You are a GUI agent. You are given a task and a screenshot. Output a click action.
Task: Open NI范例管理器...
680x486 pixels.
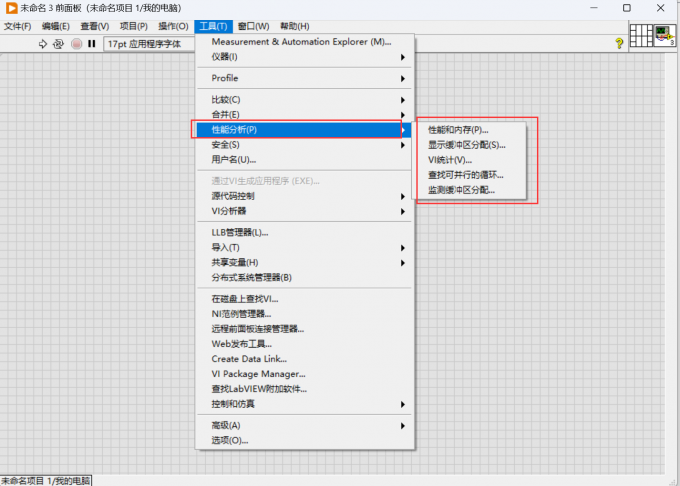(304, 314)
